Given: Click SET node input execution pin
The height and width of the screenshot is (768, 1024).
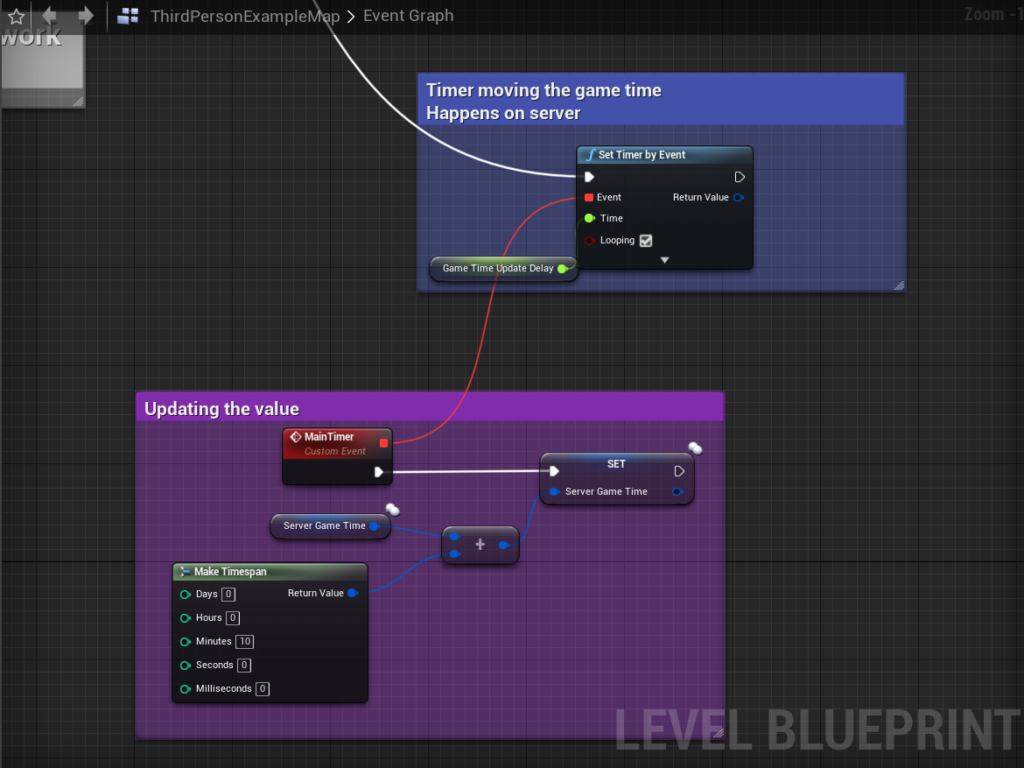Looking at the screenshot, I should [554, 471].
